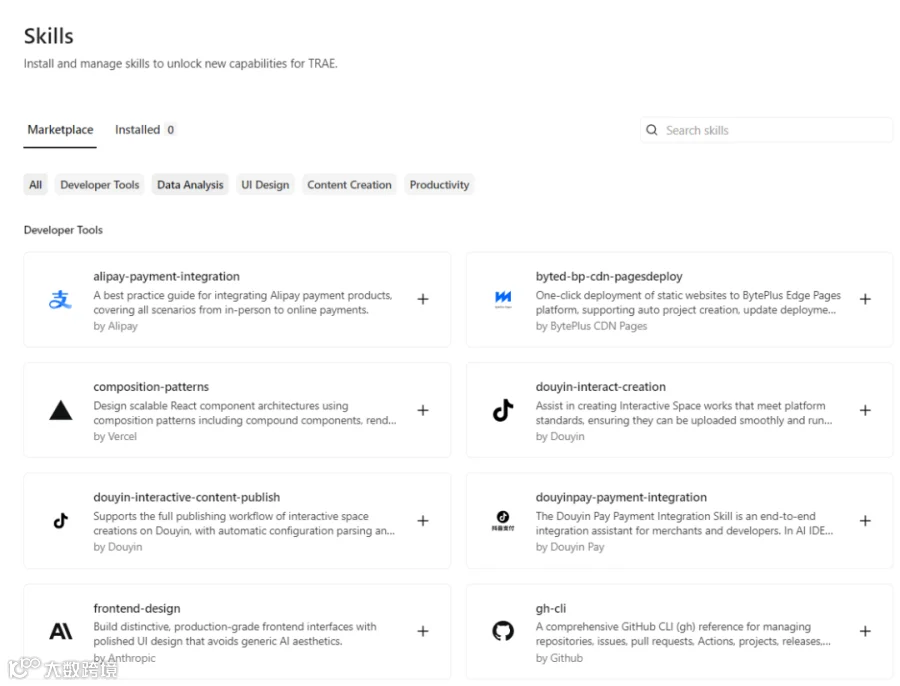Filter by Content Creation category
900x686 pixels.
[349, 185]
